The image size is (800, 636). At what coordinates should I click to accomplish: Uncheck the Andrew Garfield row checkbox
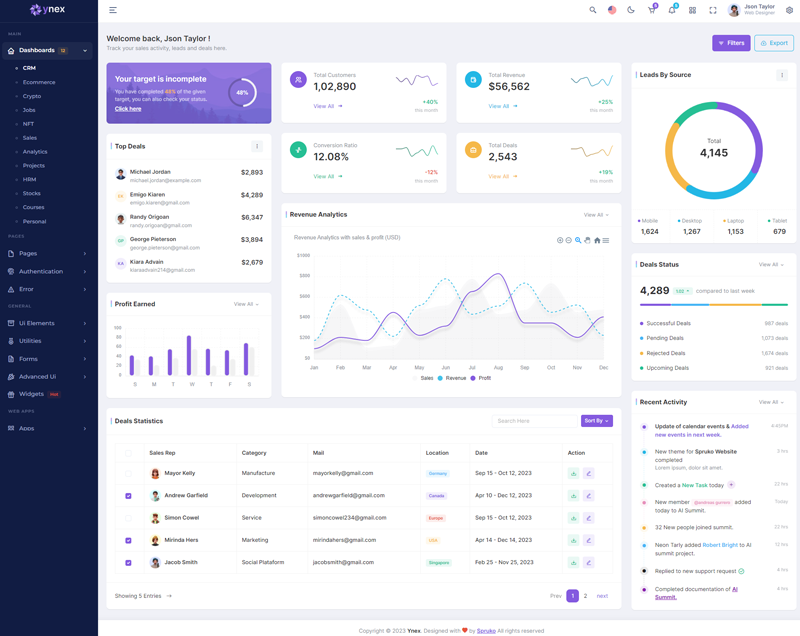pos(128,496)
